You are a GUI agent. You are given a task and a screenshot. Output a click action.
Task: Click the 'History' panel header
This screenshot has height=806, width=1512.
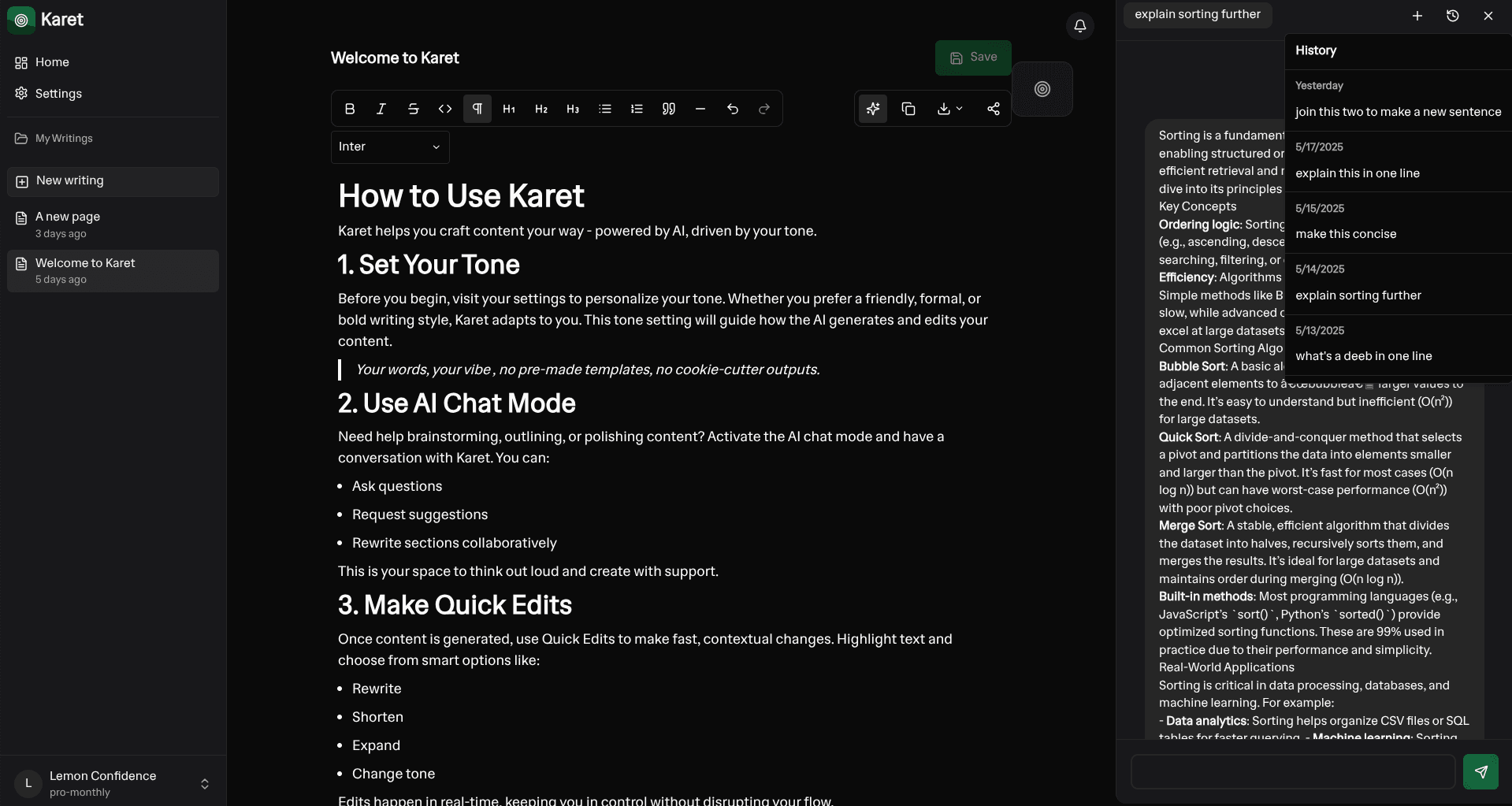pyautogui.click(x=1316, y=50)
